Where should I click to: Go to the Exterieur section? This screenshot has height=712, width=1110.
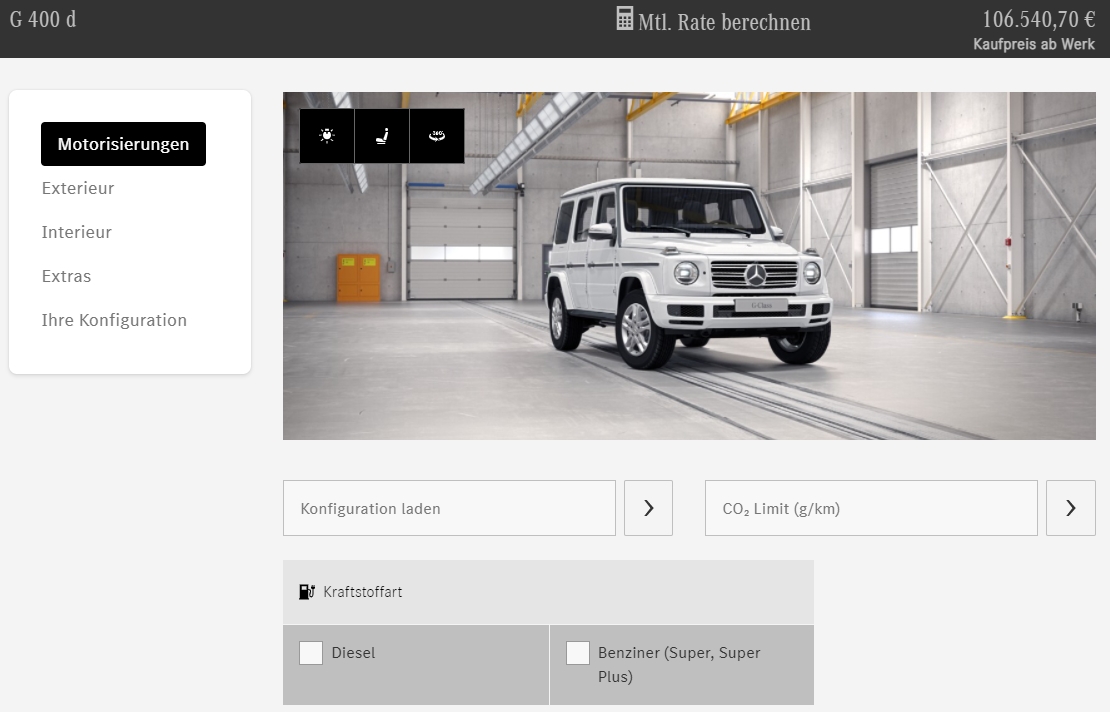pos(78,188)
